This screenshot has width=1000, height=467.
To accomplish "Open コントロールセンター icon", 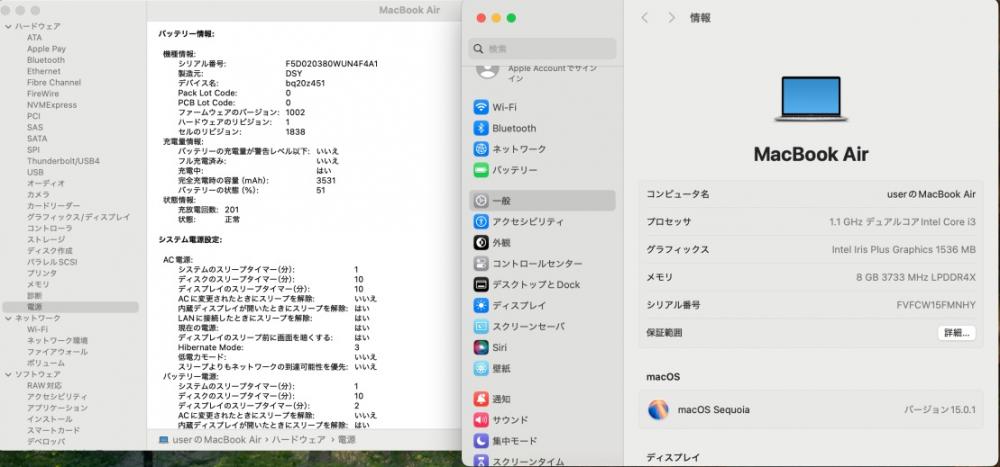I will coord(481,263).
